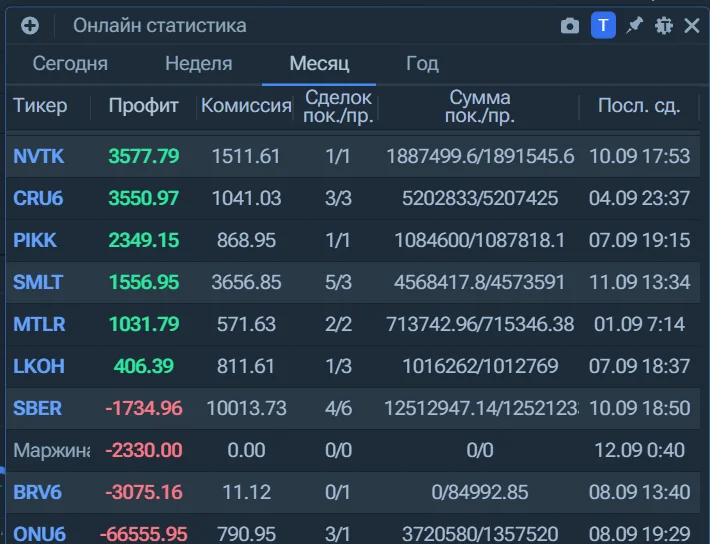Click last trade time 11.09 13:34
Screen dimensions: 710x544
tap(639, 282)
